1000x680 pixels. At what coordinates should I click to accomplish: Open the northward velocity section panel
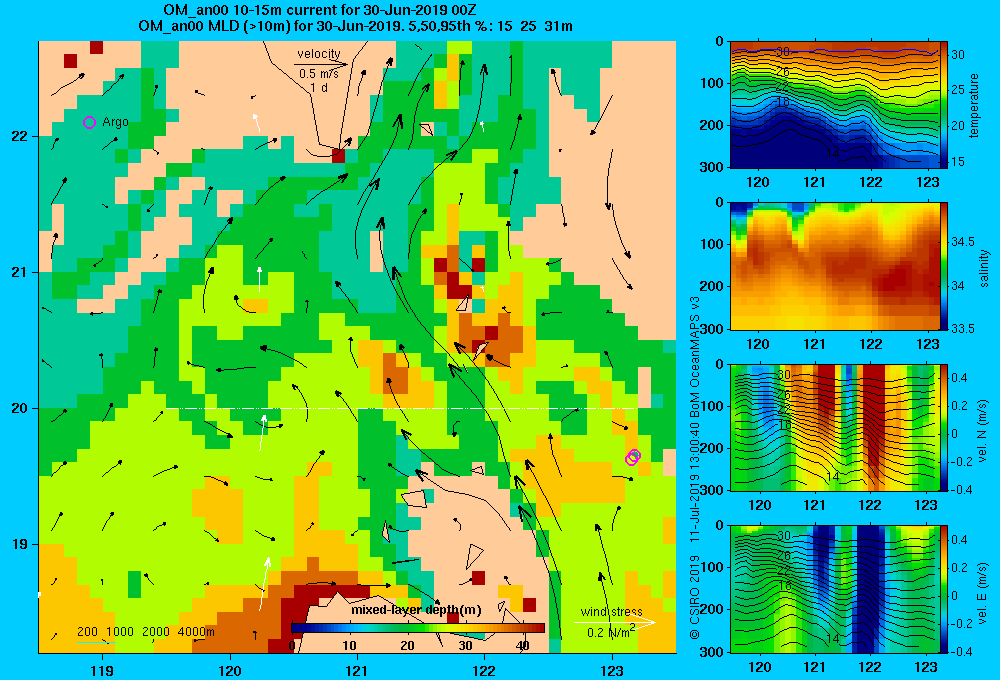click(834, 427)
